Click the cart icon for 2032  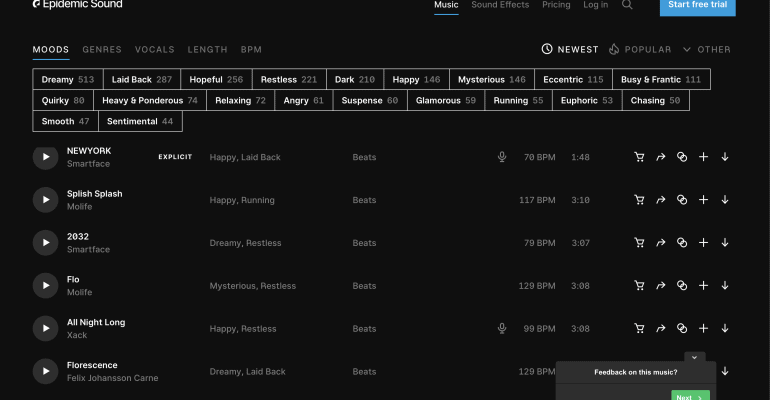click(x=639, y=242)
